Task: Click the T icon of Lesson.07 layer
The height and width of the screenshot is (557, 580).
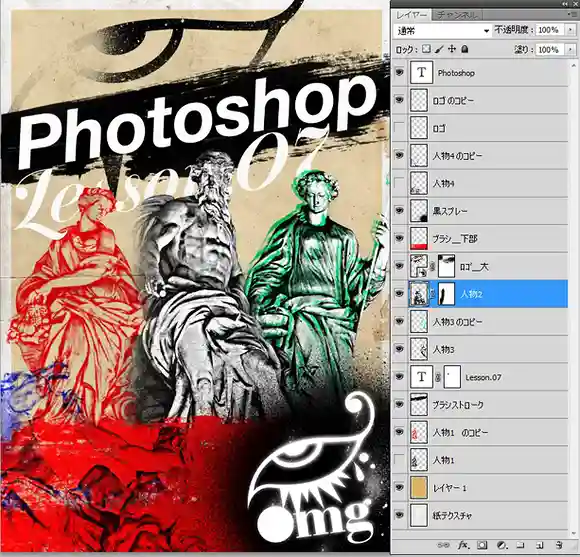Action: 421,377
